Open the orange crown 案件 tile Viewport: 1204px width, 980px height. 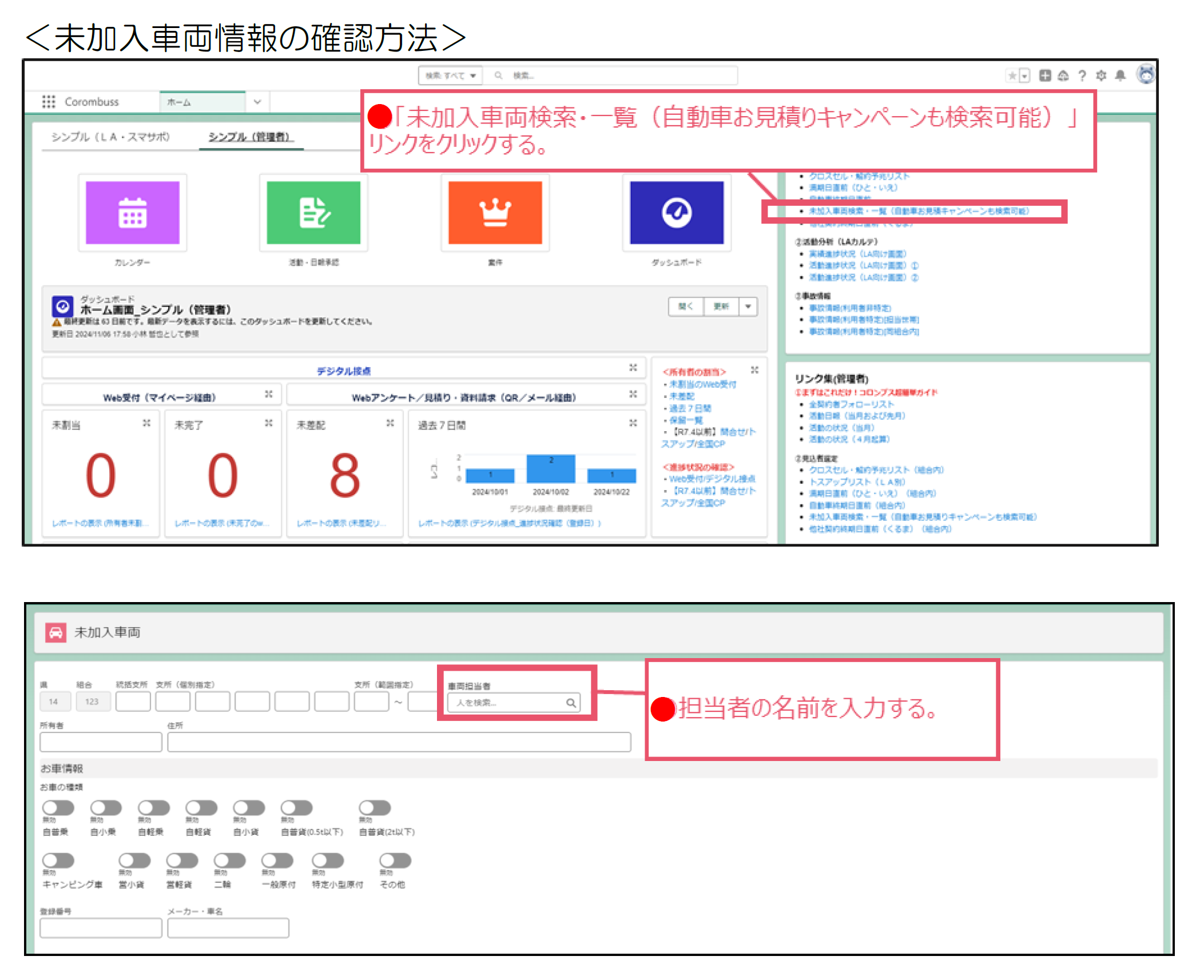point(495,212)
